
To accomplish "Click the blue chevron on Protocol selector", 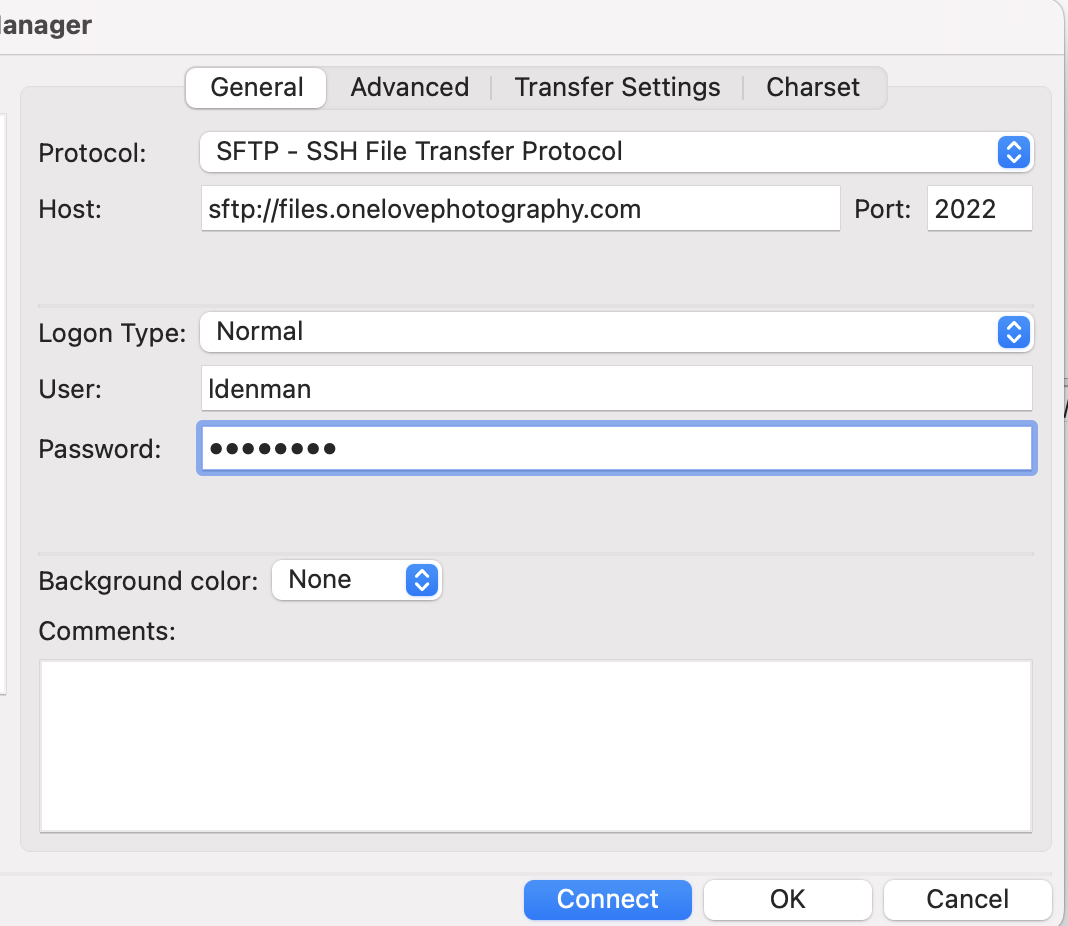I will click(x=1014, y=152).
